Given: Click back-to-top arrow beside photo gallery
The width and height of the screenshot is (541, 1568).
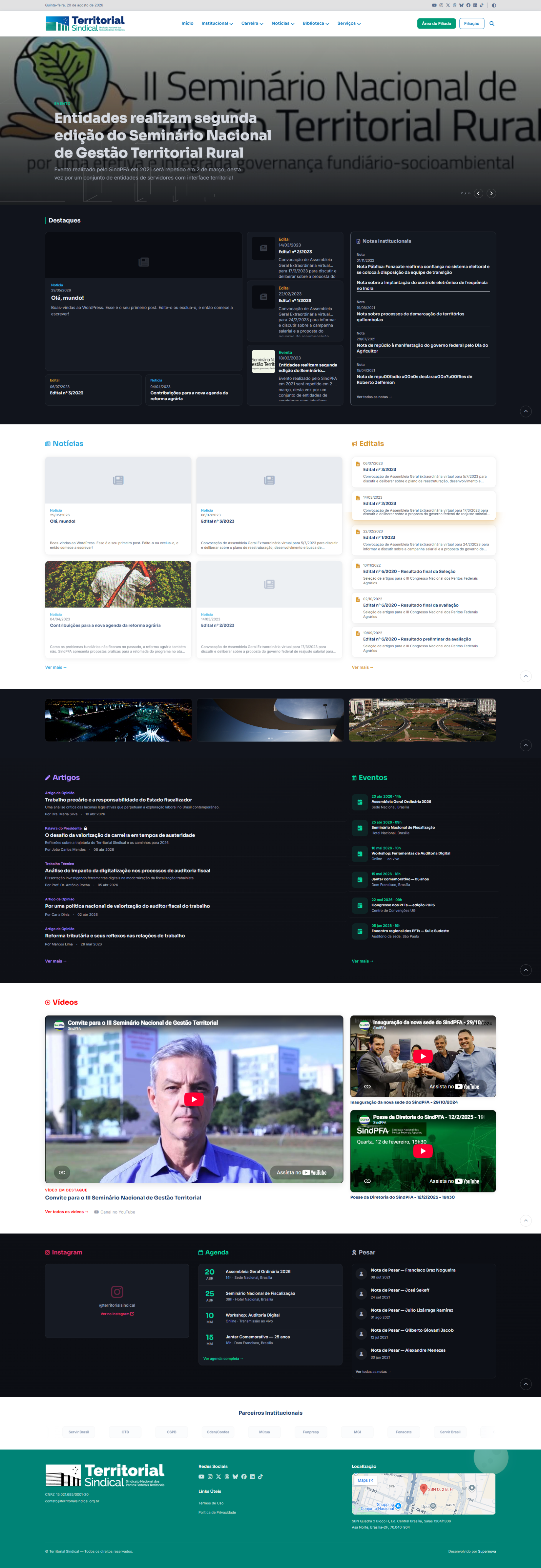Looking at the screenshot, I should pos(526,745).
